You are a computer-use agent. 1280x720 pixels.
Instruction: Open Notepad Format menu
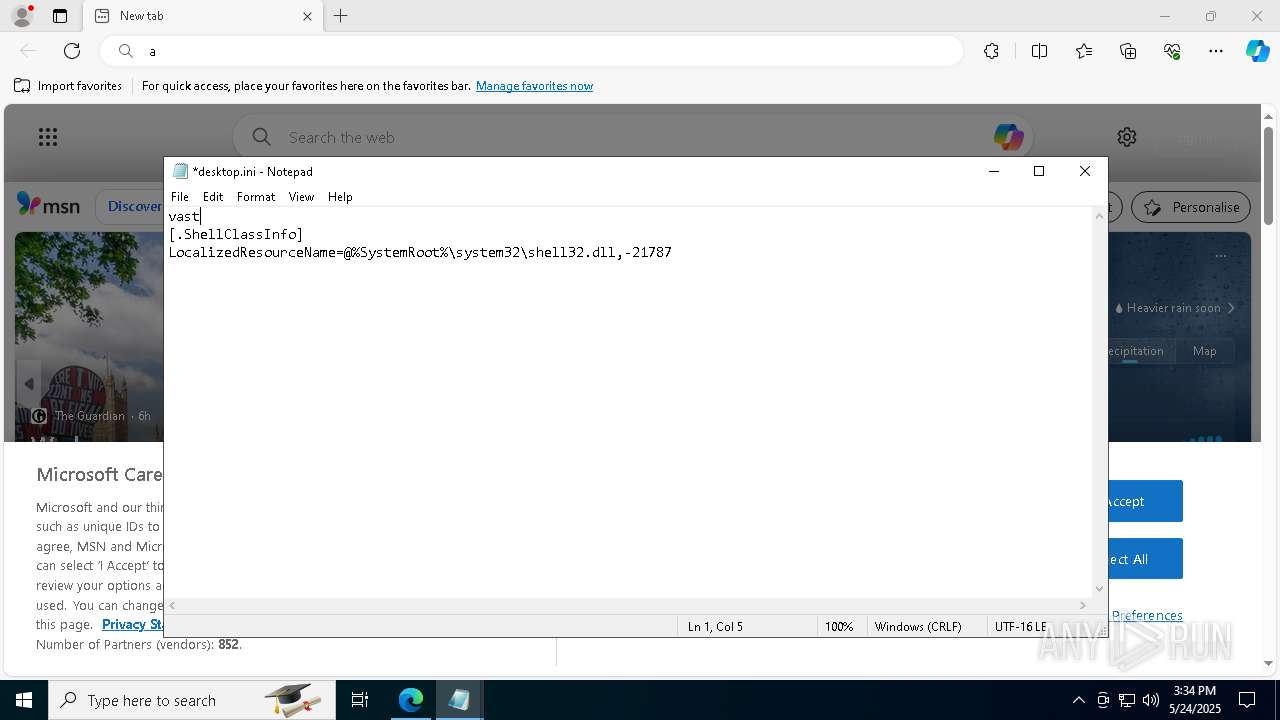(x=256, y=197)
